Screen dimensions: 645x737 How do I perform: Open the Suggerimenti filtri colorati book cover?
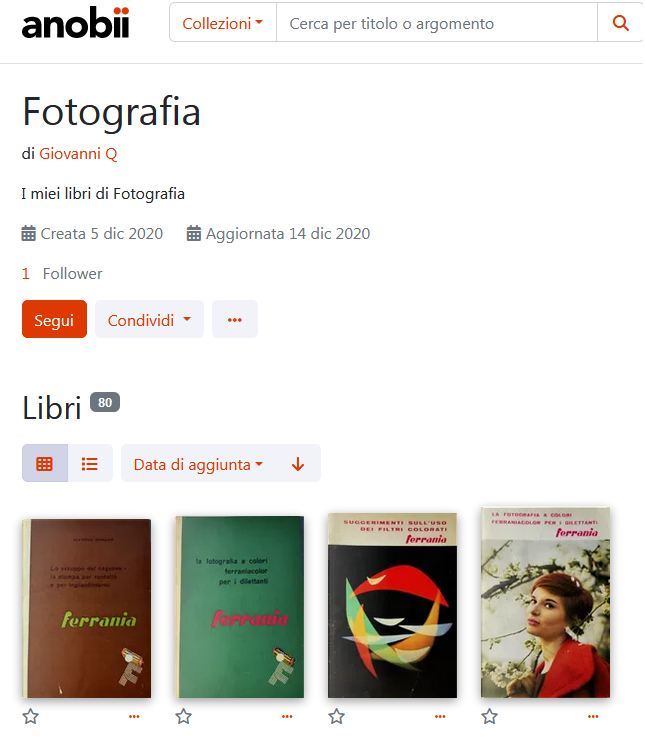point(393,607)
